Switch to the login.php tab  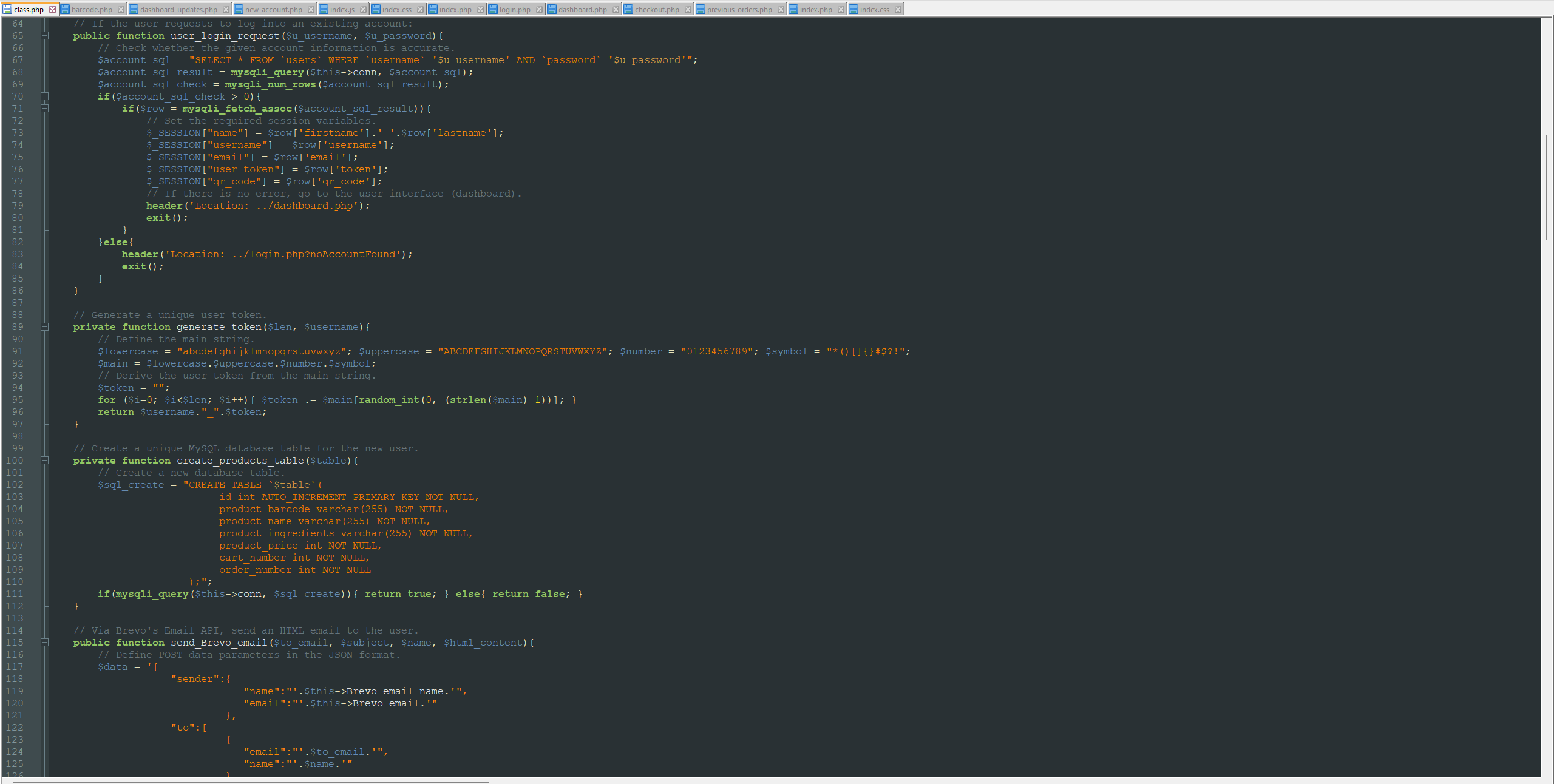click(515, 9)
